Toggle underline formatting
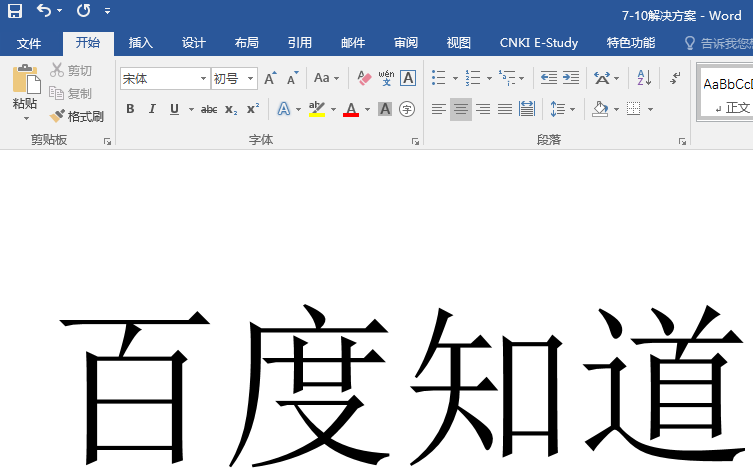The height and width of the screenshot is (474, 753). click(174, 109)
